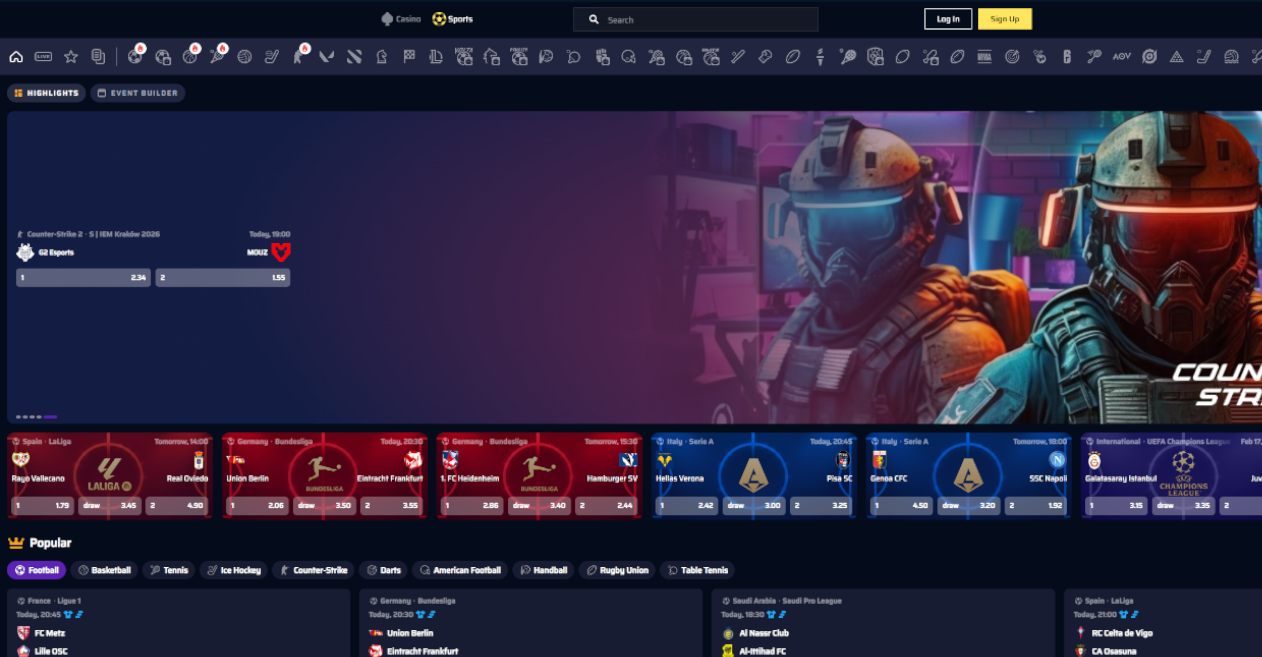
Task: Click the Home icon at the far left
Action: (x=15, y=57)
